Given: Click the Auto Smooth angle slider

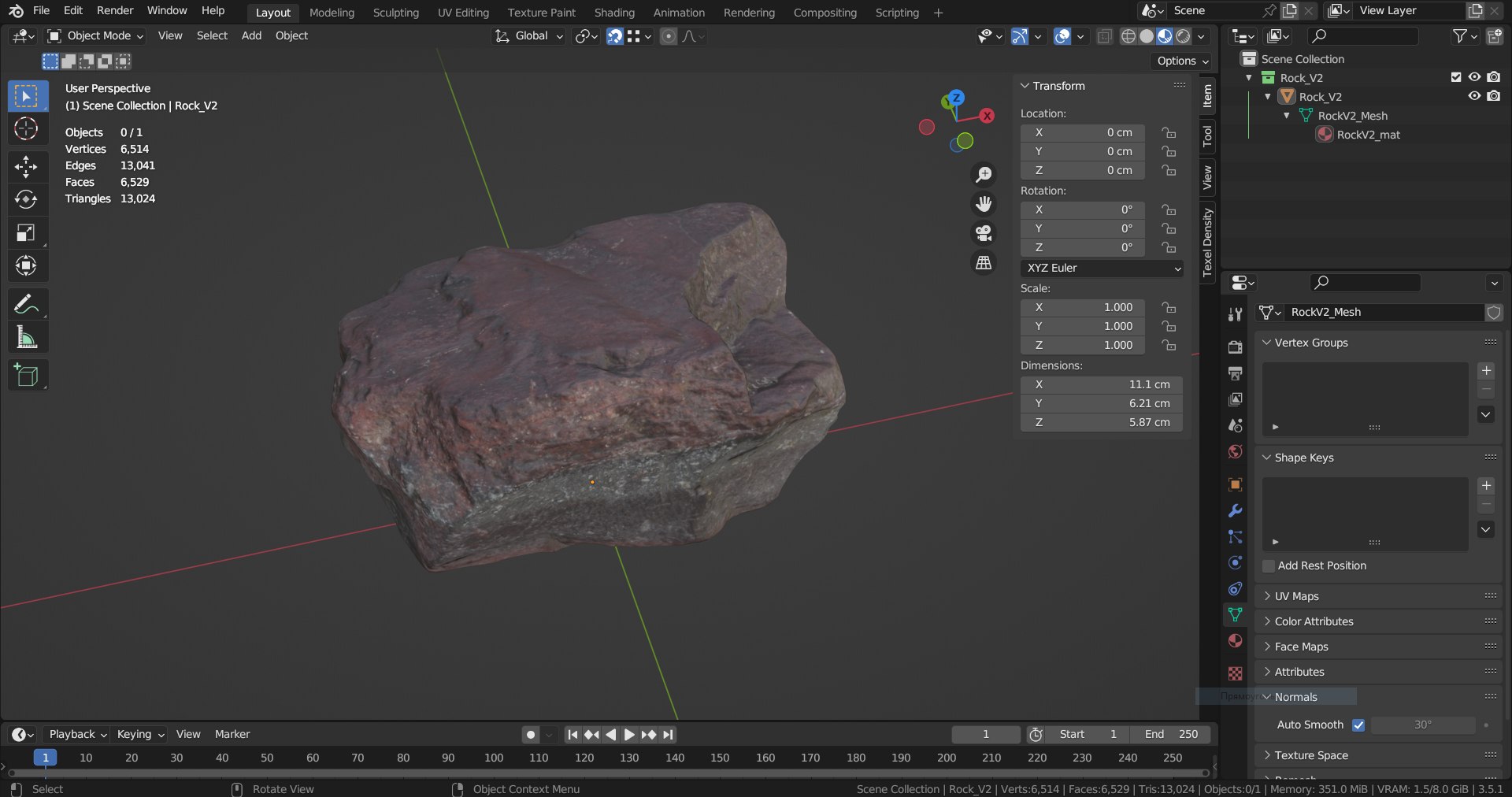Looking at the screenshot, I should coord(1423,725).
